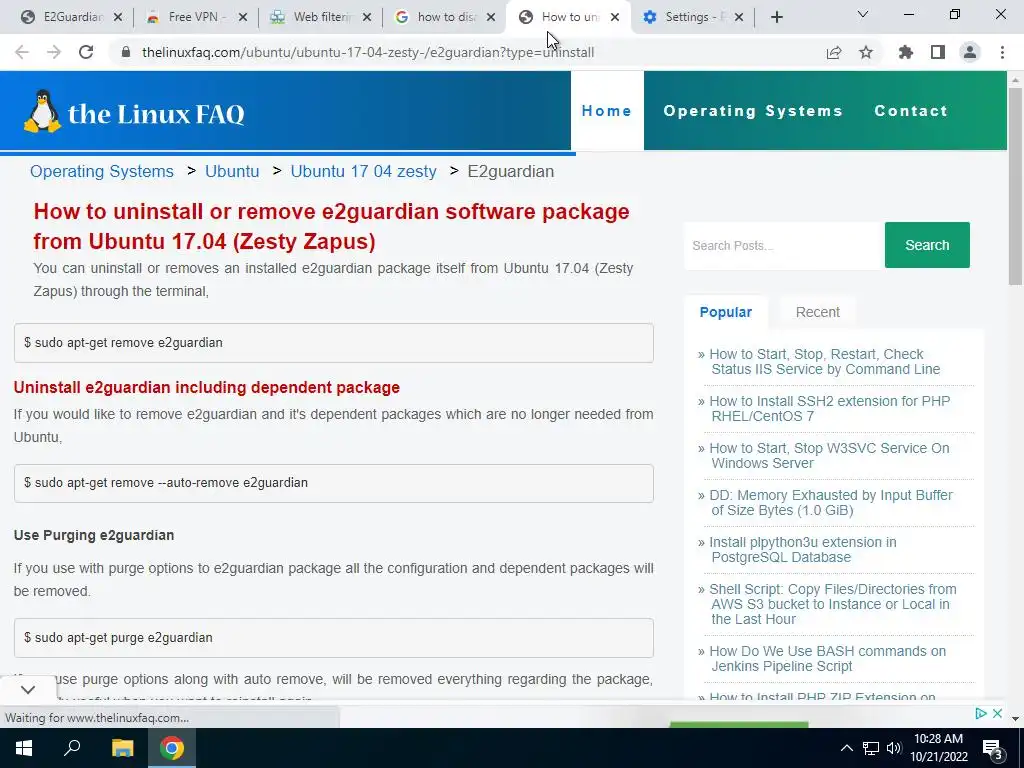1024x768 pixels.
Task: Click the Search Posts input field
Action: 784,246
